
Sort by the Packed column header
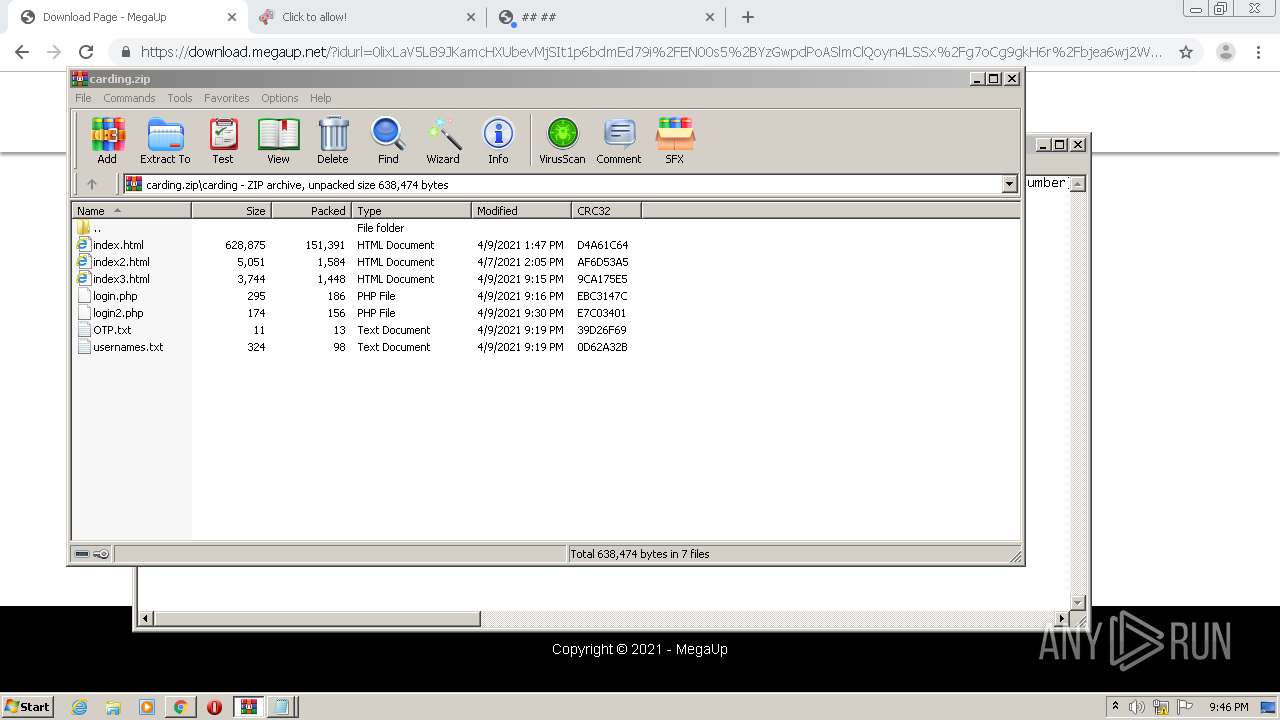[311, 210]
